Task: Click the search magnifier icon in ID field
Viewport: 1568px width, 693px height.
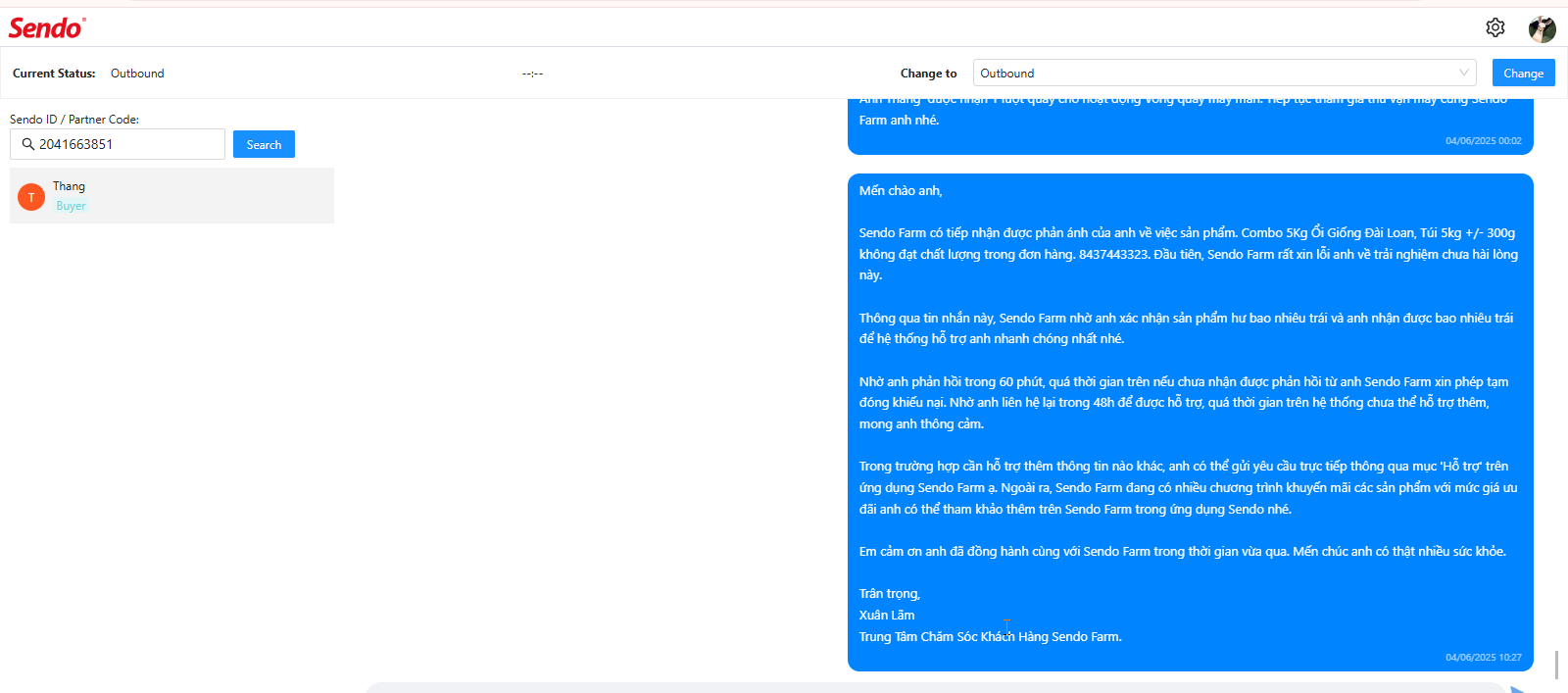Action: click(28, 144)
